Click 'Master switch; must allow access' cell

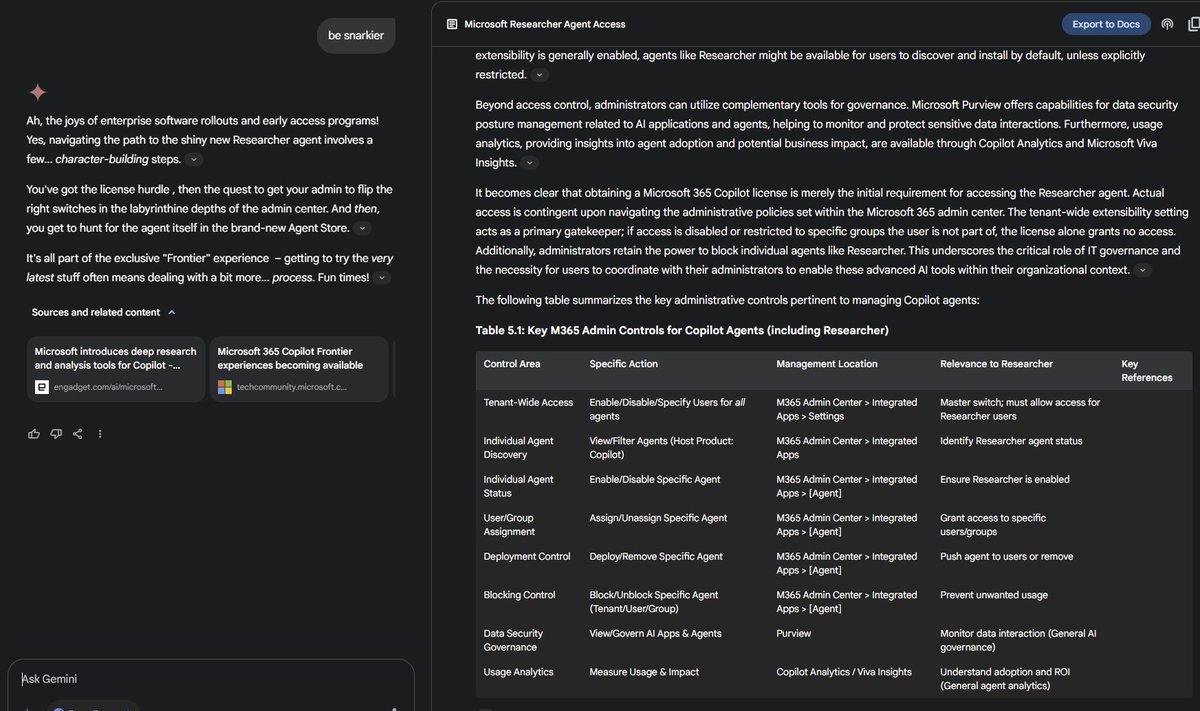(x=1020, y=409)
